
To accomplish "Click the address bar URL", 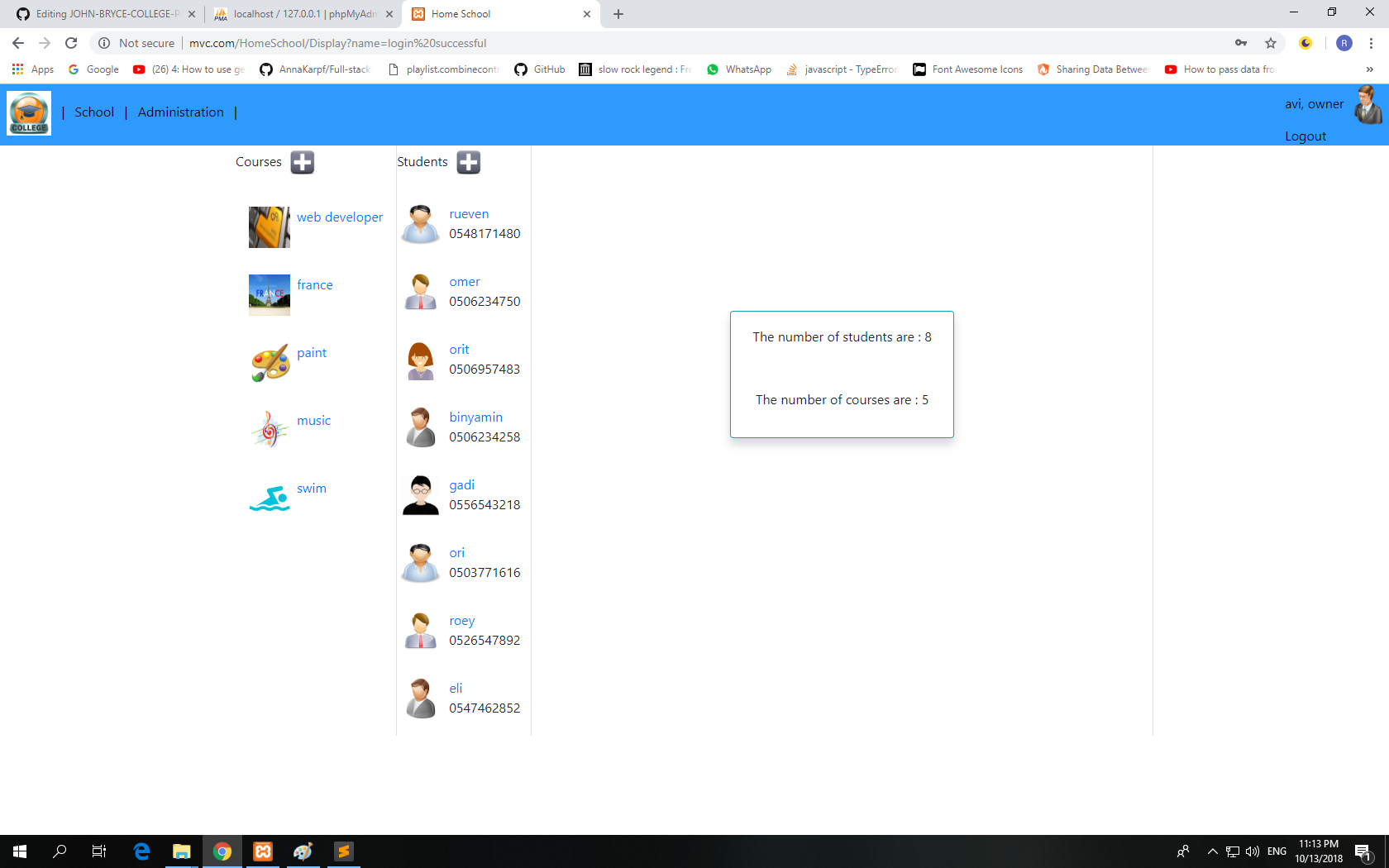I will 337,43.
